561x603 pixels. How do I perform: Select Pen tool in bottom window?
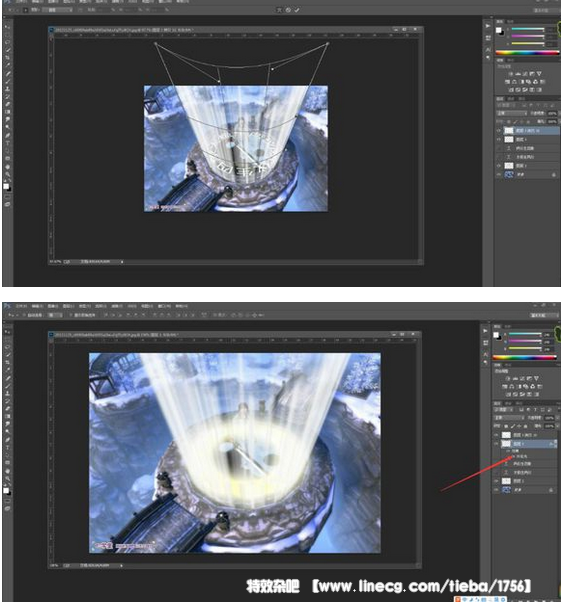[8, 439]
